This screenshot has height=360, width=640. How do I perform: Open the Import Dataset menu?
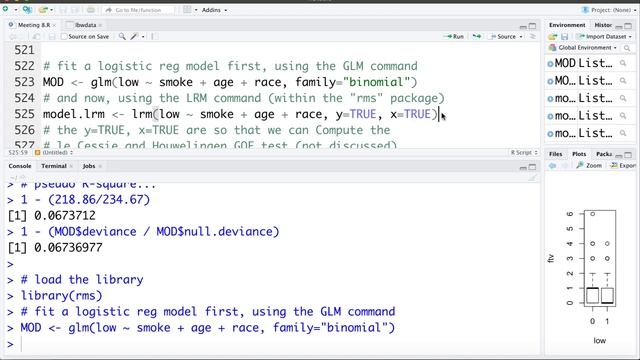[604, 37]
